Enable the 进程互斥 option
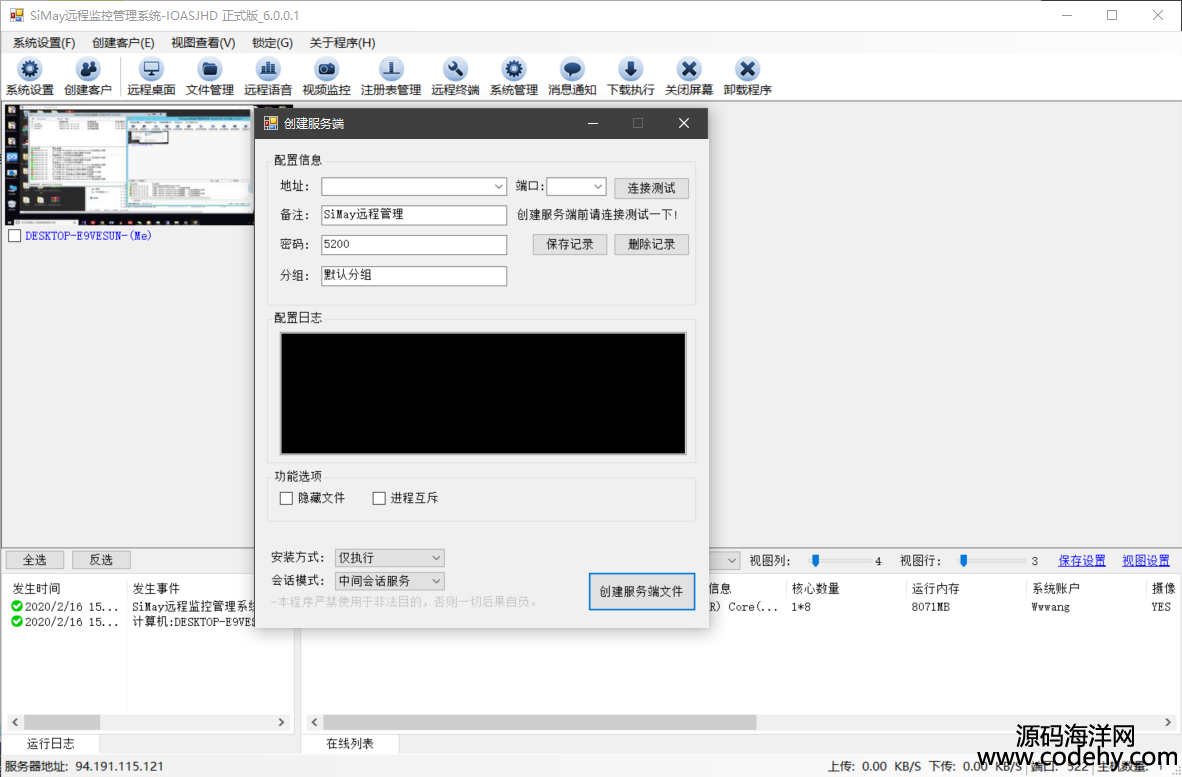1182x777 pixels. [378, 498]
